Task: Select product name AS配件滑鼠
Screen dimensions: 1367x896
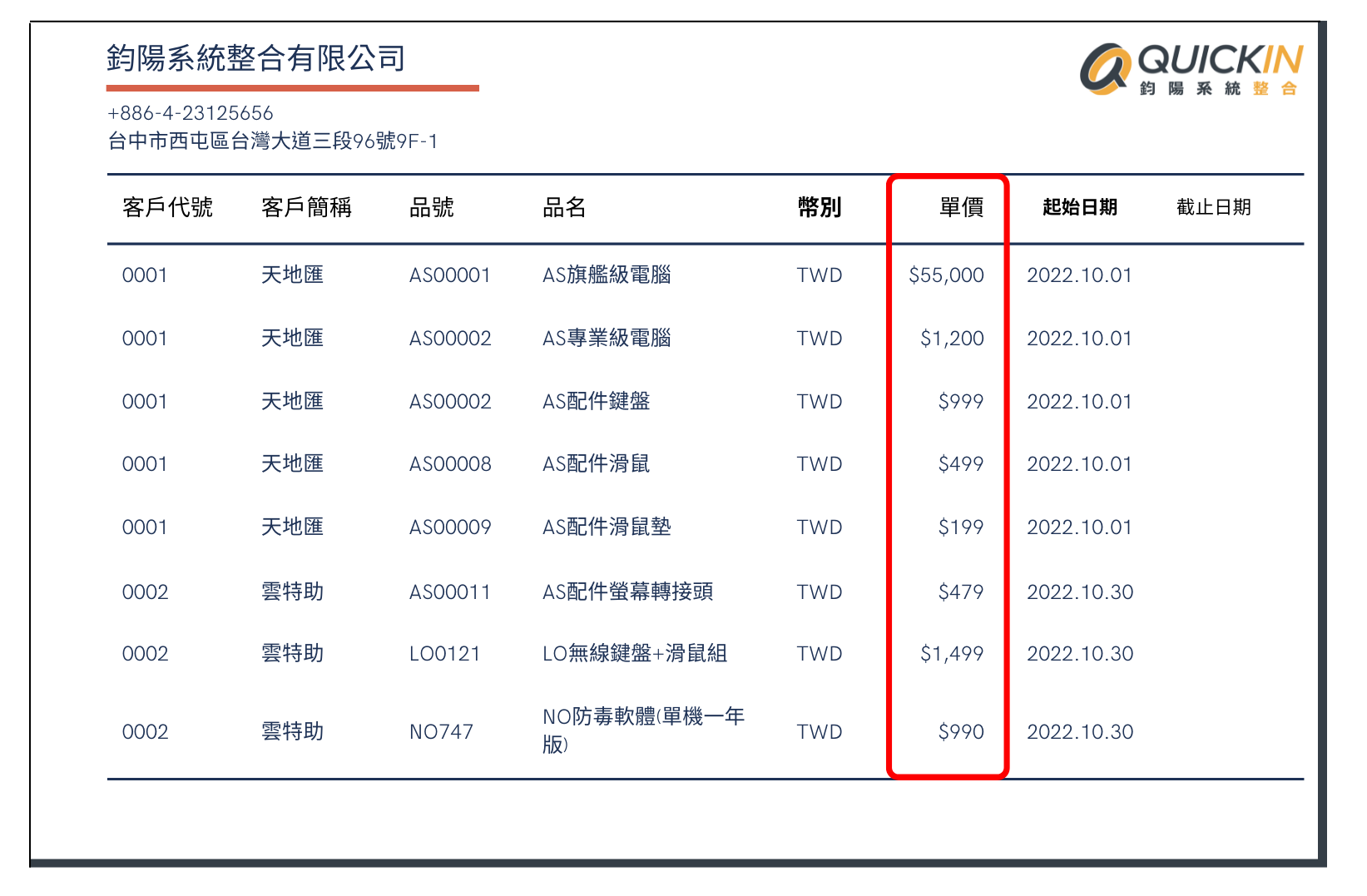Action: (596, 463)
